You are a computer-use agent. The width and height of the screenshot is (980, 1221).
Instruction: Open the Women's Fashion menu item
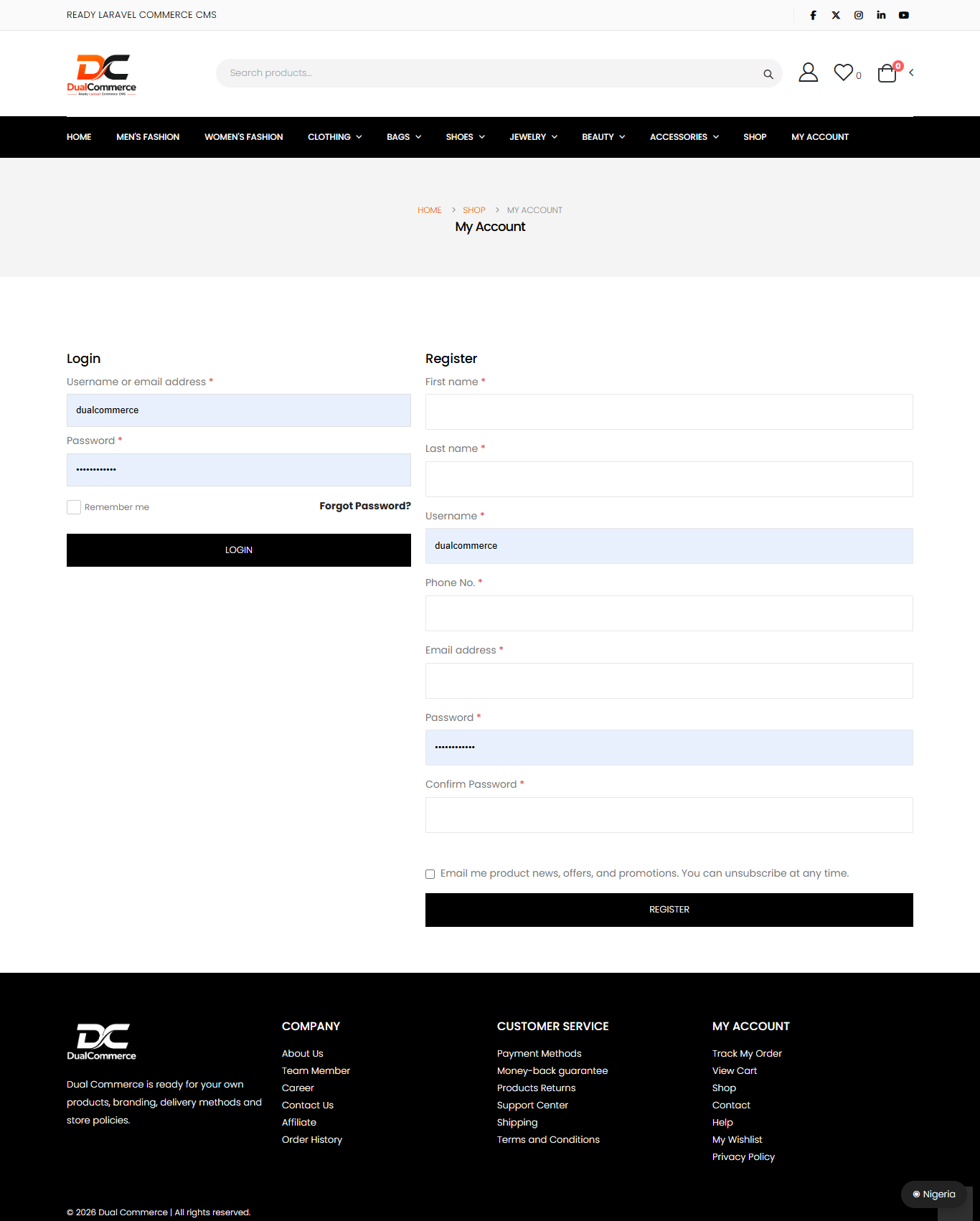pos(244,137)
